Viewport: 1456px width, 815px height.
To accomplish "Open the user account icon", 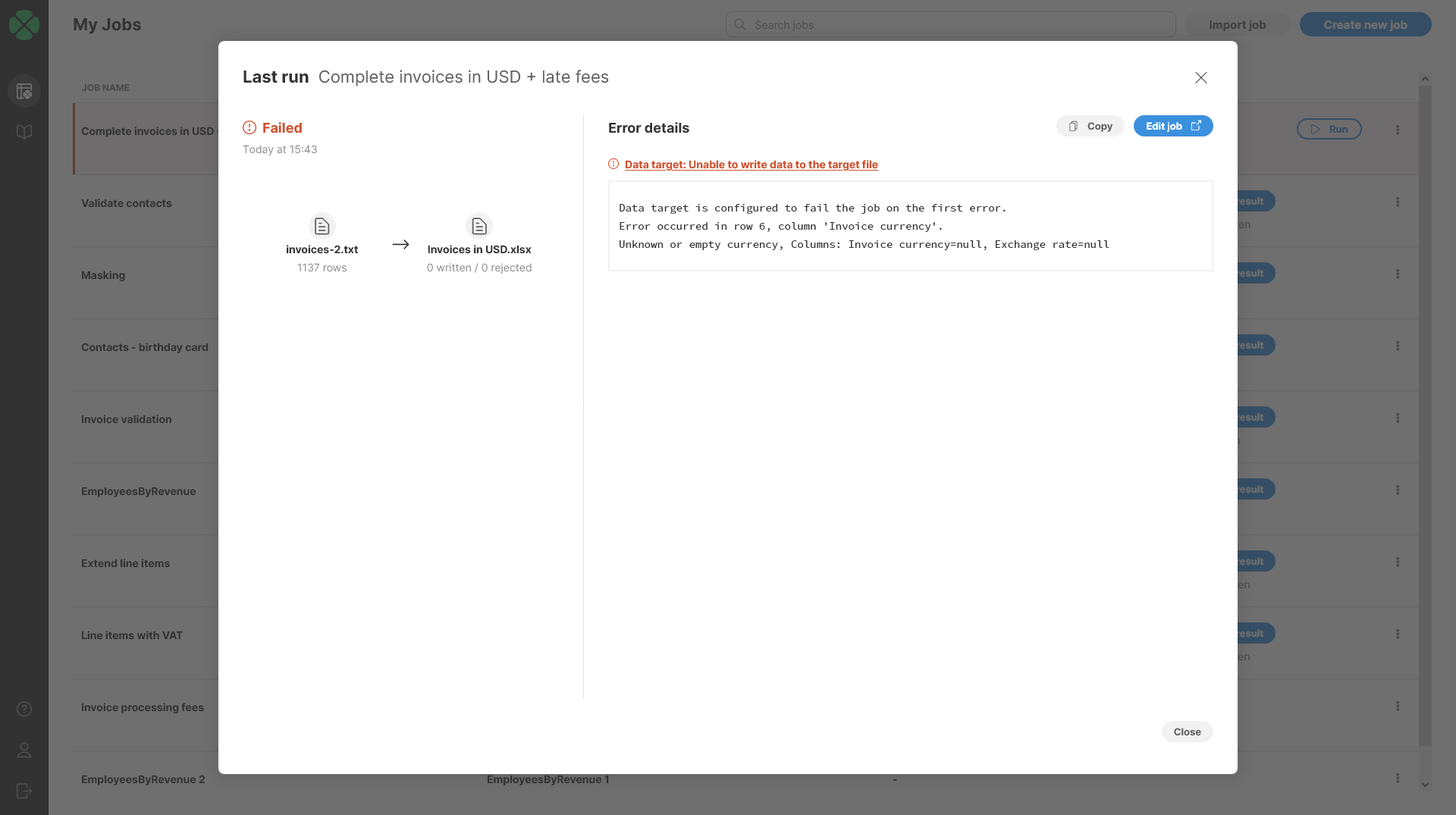I will (x=24, y=750).
